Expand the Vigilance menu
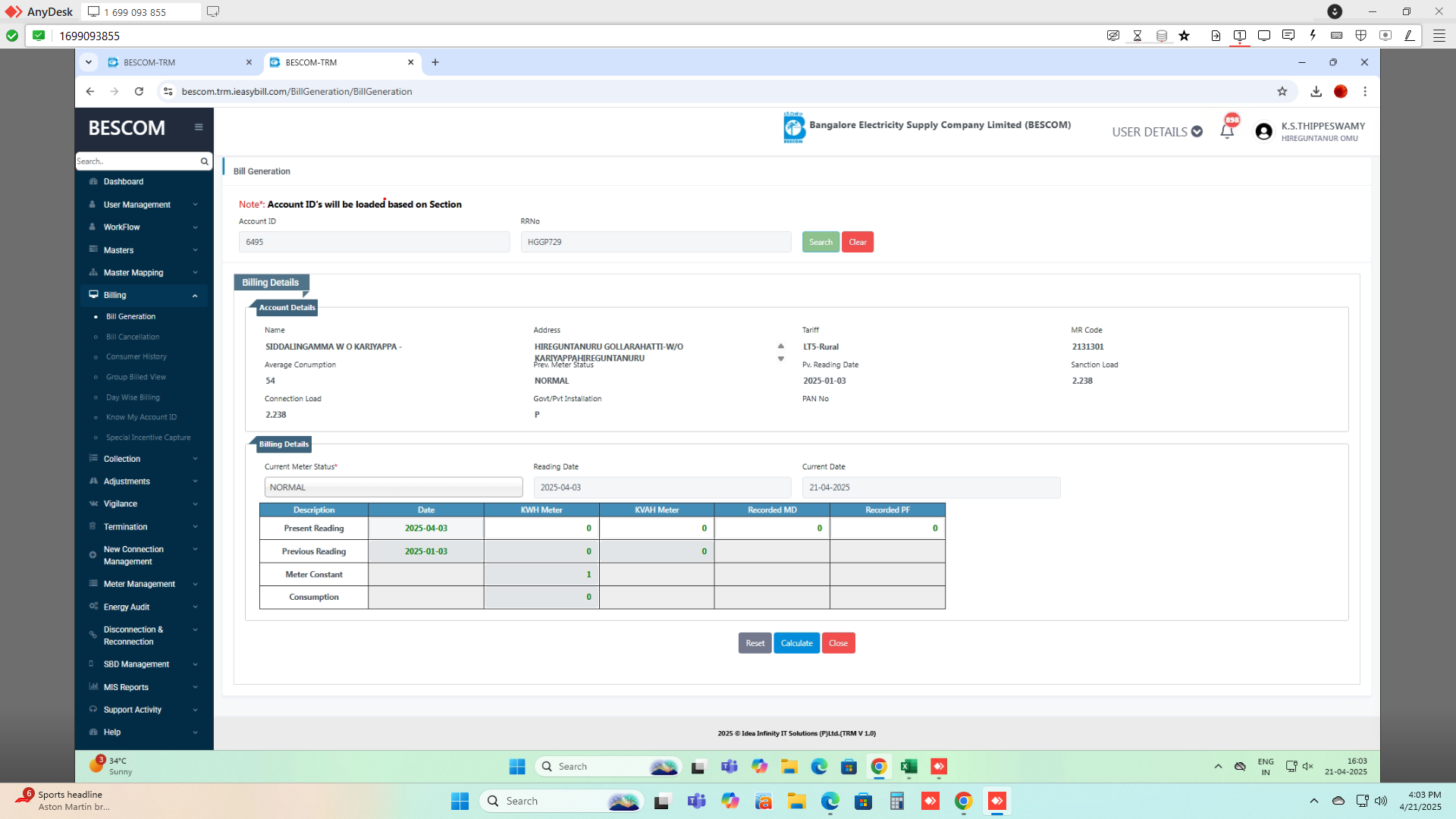Screen dimensions: 1456x819 (144, 504)
